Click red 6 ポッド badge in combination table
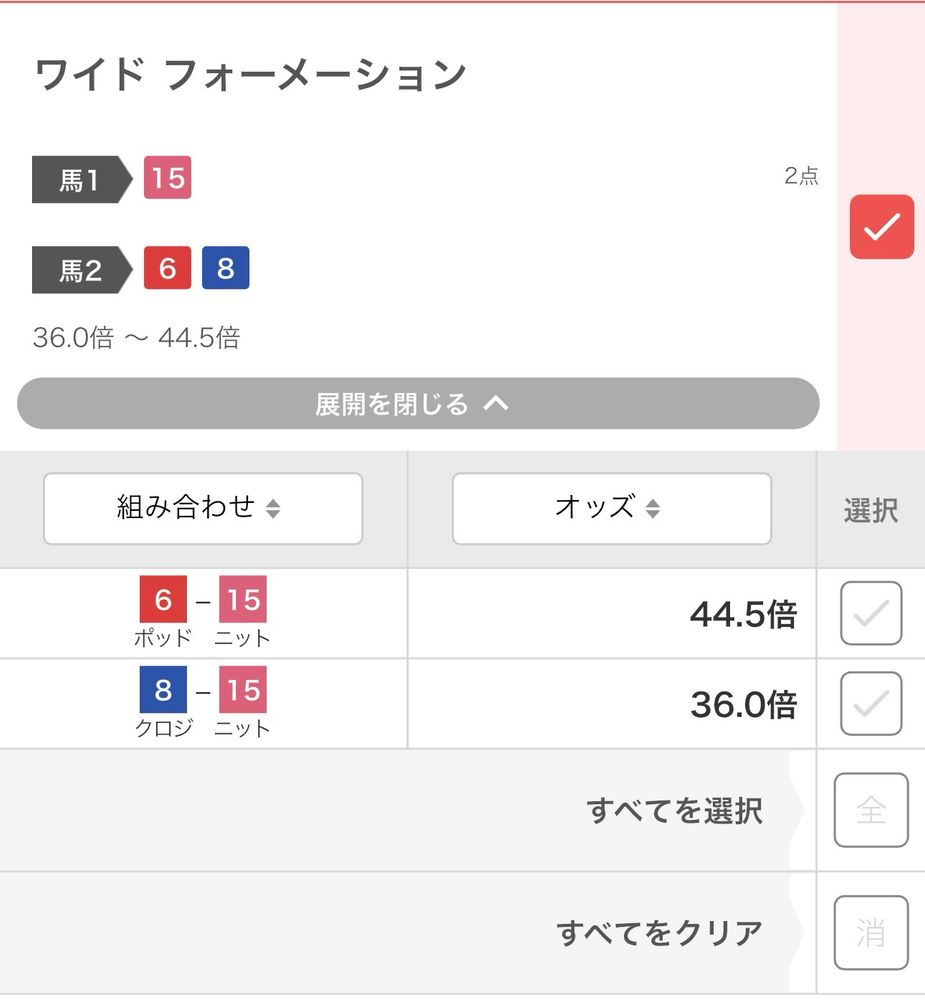925x1000 pixels. (163, 599)
